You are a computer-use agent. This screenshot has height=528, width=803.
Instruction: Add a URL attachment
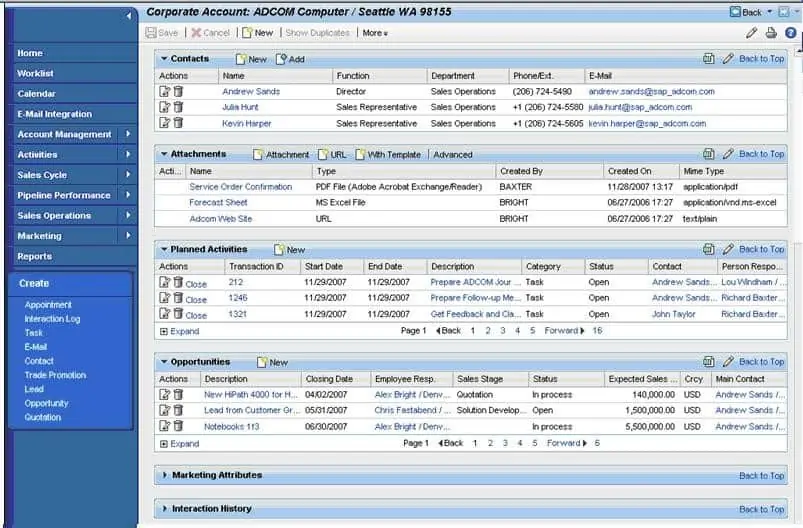(x=332, y=154)
